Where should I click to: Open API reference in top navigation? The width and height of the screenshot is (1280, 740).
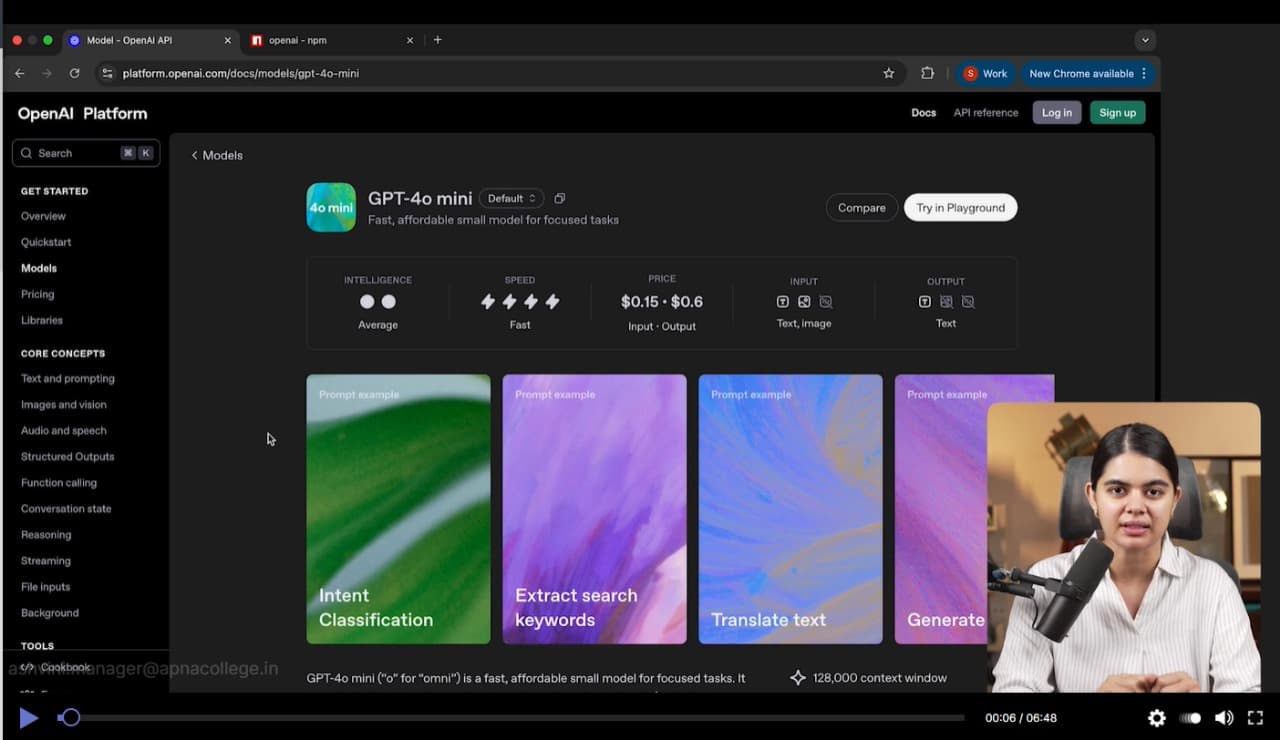coord(985,113)
